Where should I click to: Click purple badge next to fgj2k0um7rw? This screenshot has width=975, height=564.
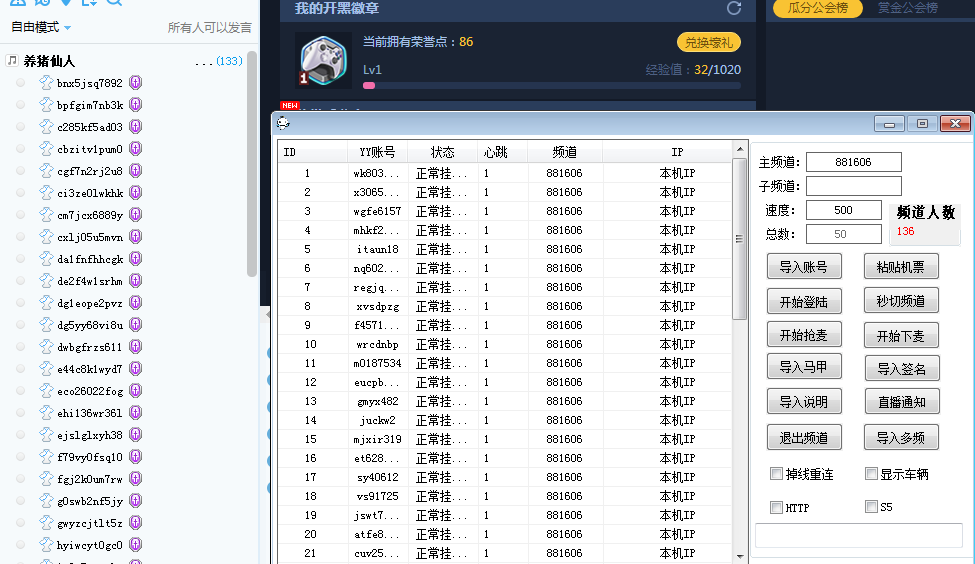pos(136,479)
